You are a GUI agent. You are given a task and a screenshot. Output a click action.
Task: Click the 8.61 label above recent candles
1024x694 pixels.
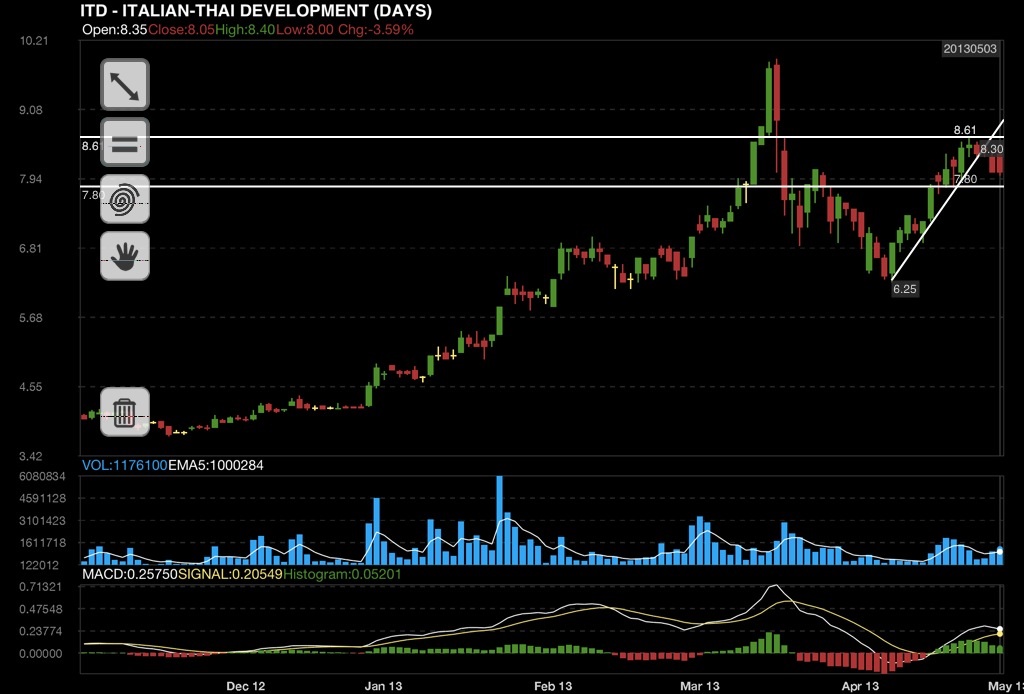(965, 130)
